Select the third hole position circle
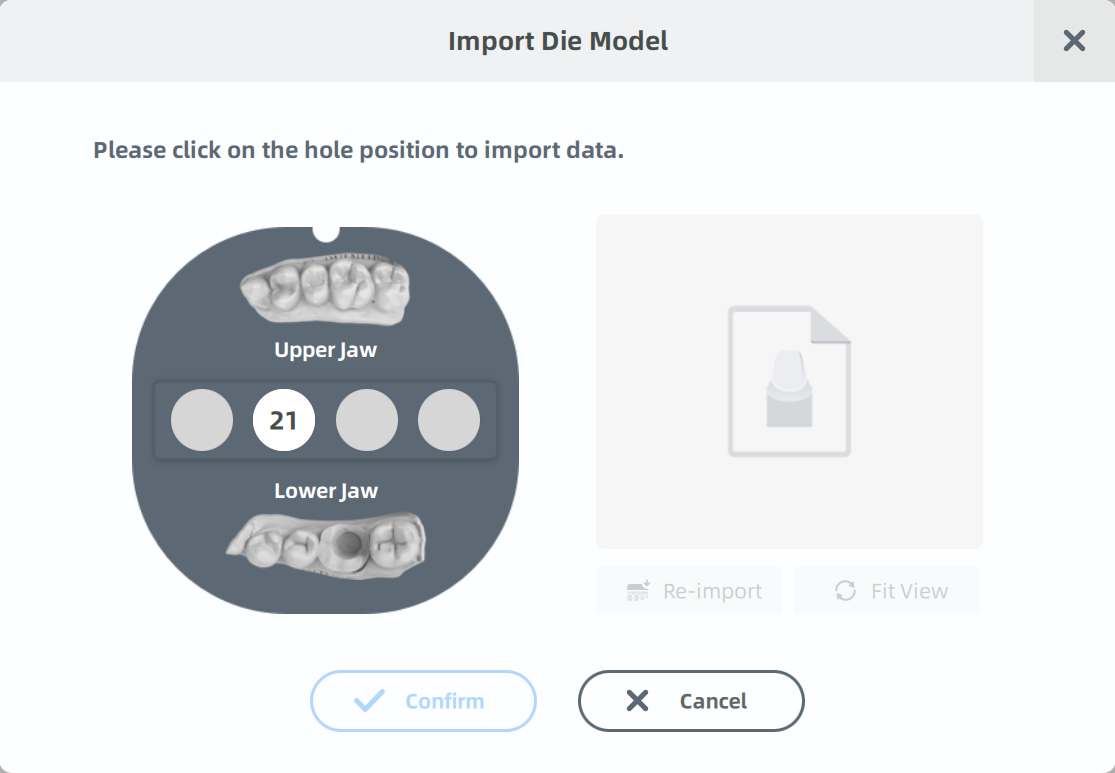Viewport: 1115px width, 773px height. (366, 420)
